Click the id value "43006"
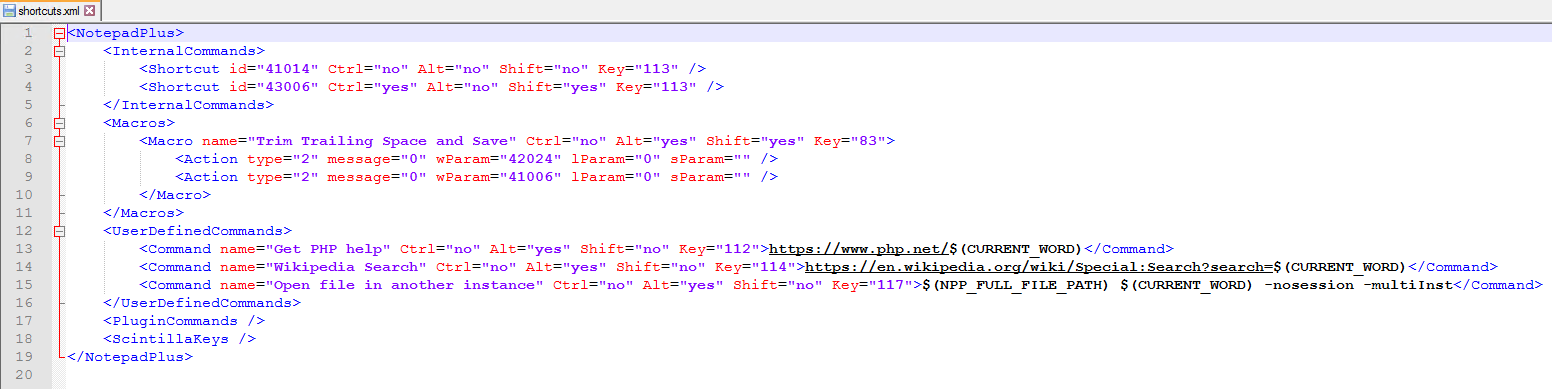 click(x=287, y=87)
